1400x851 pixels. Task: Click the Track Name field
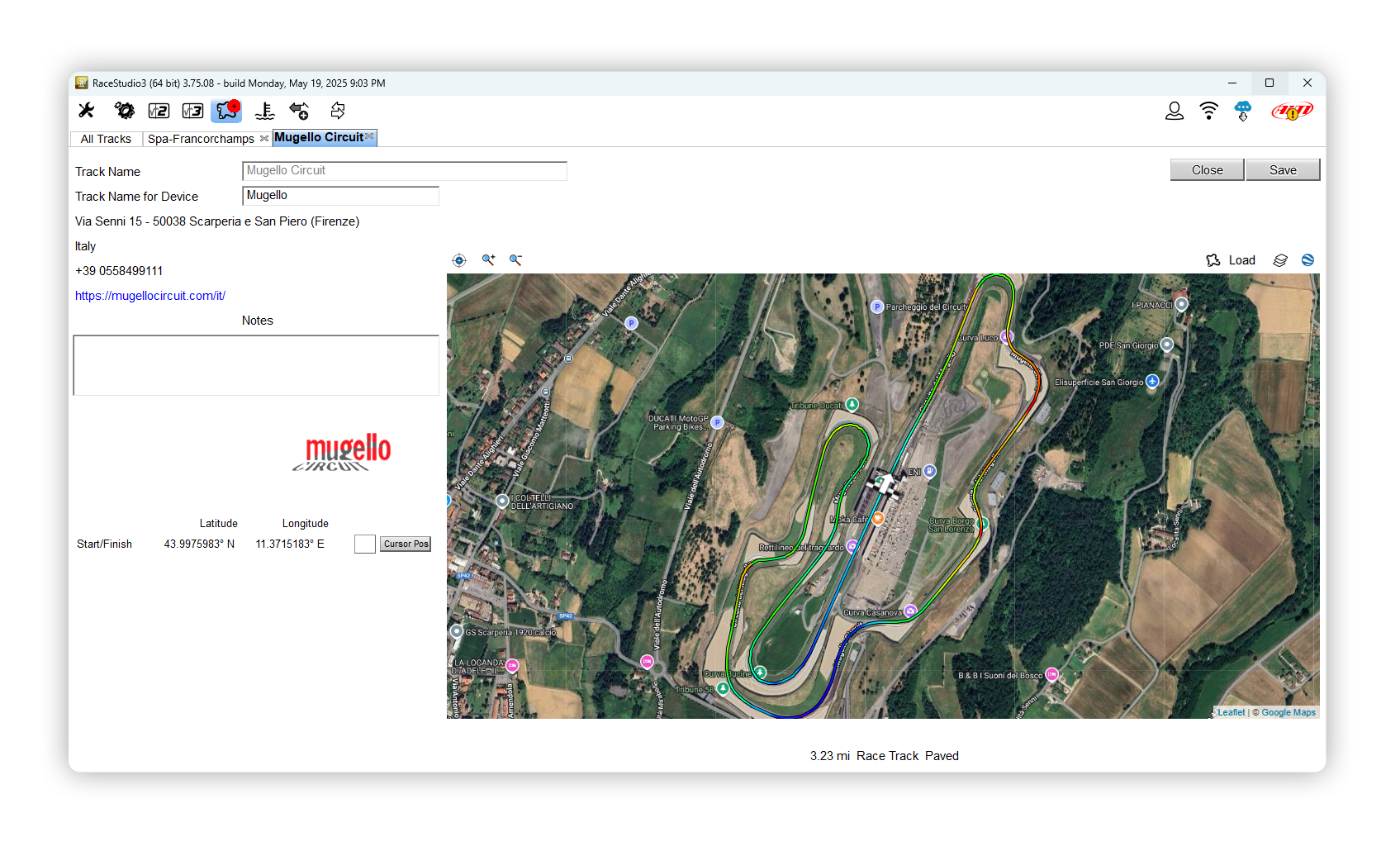(405, 171)
